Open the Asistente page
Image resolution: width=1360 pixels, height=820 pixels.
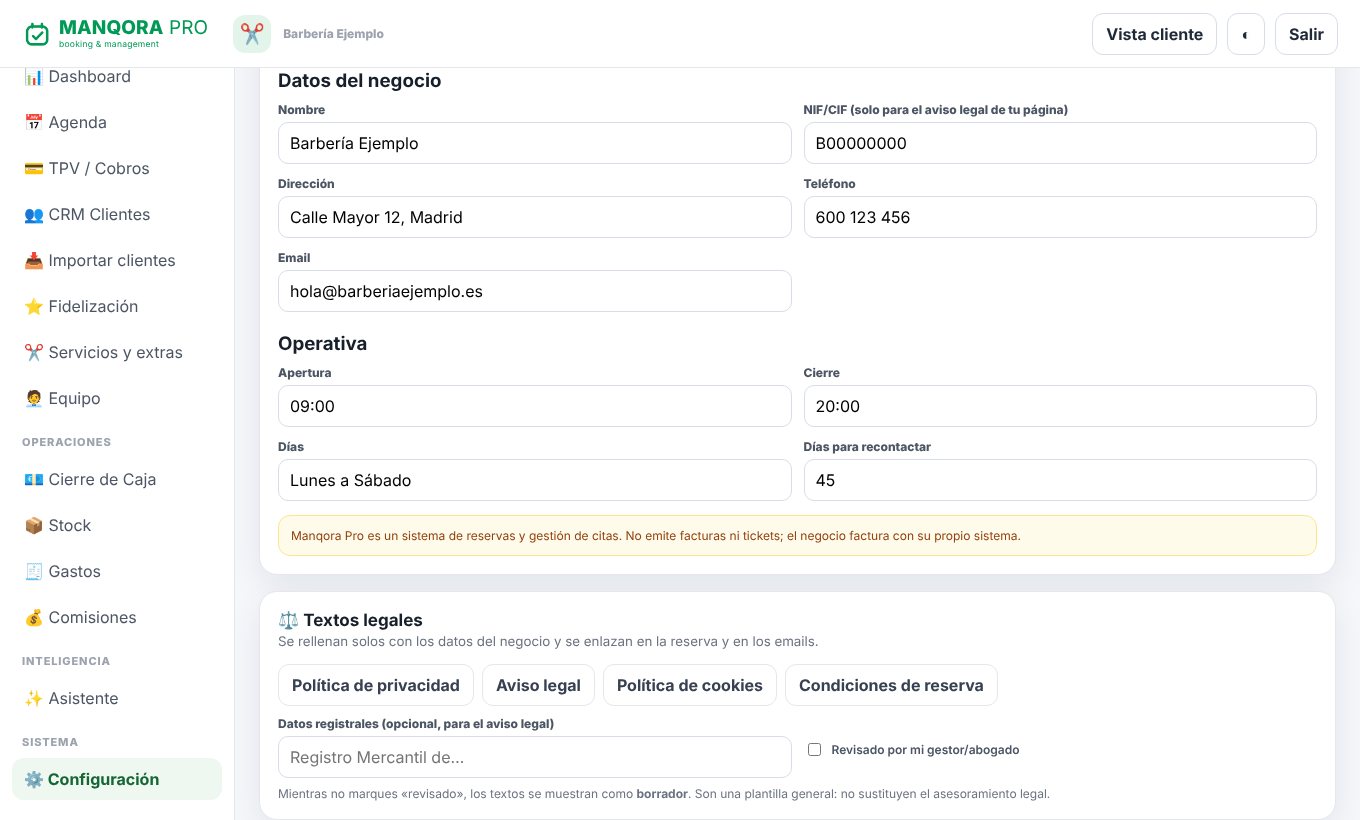(x=117, y=699)
